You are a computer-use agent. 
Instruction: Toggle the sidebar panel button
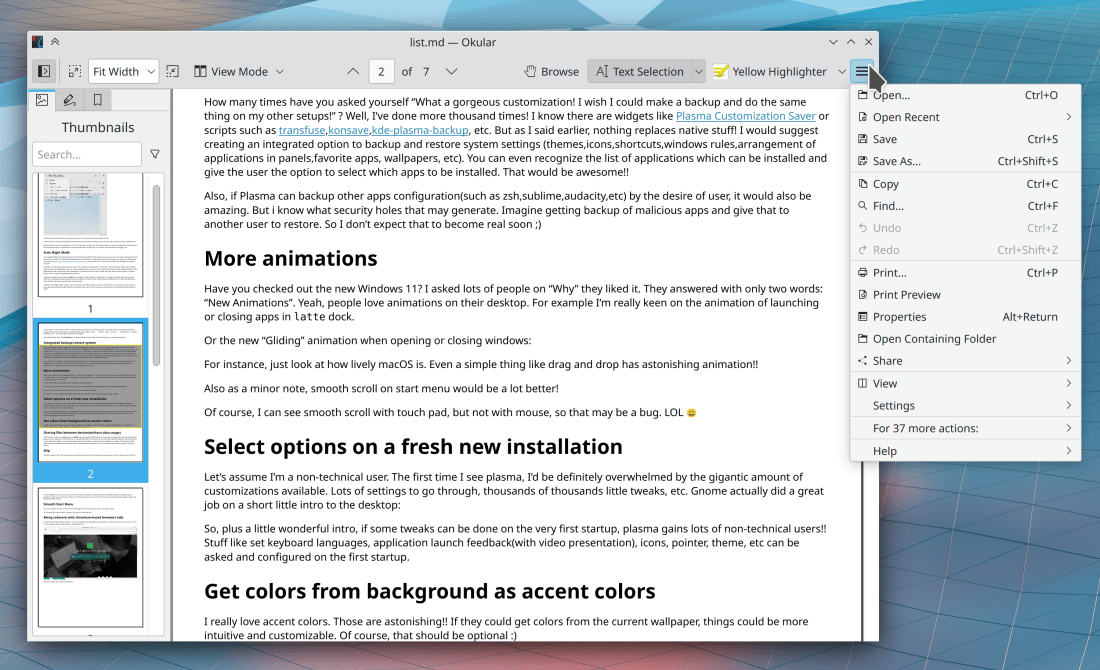pos(43,71)
